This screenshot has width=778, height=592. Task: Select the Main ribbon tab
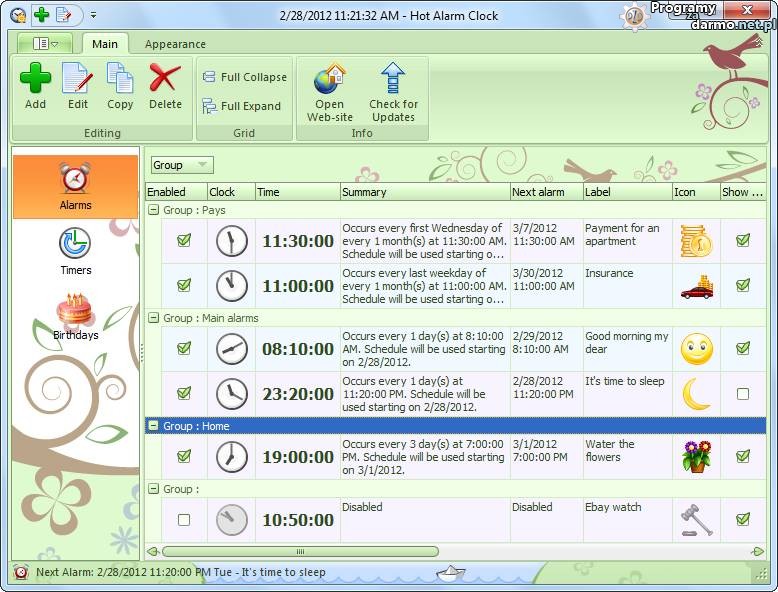pyautogui.click(x=105, y=44)
